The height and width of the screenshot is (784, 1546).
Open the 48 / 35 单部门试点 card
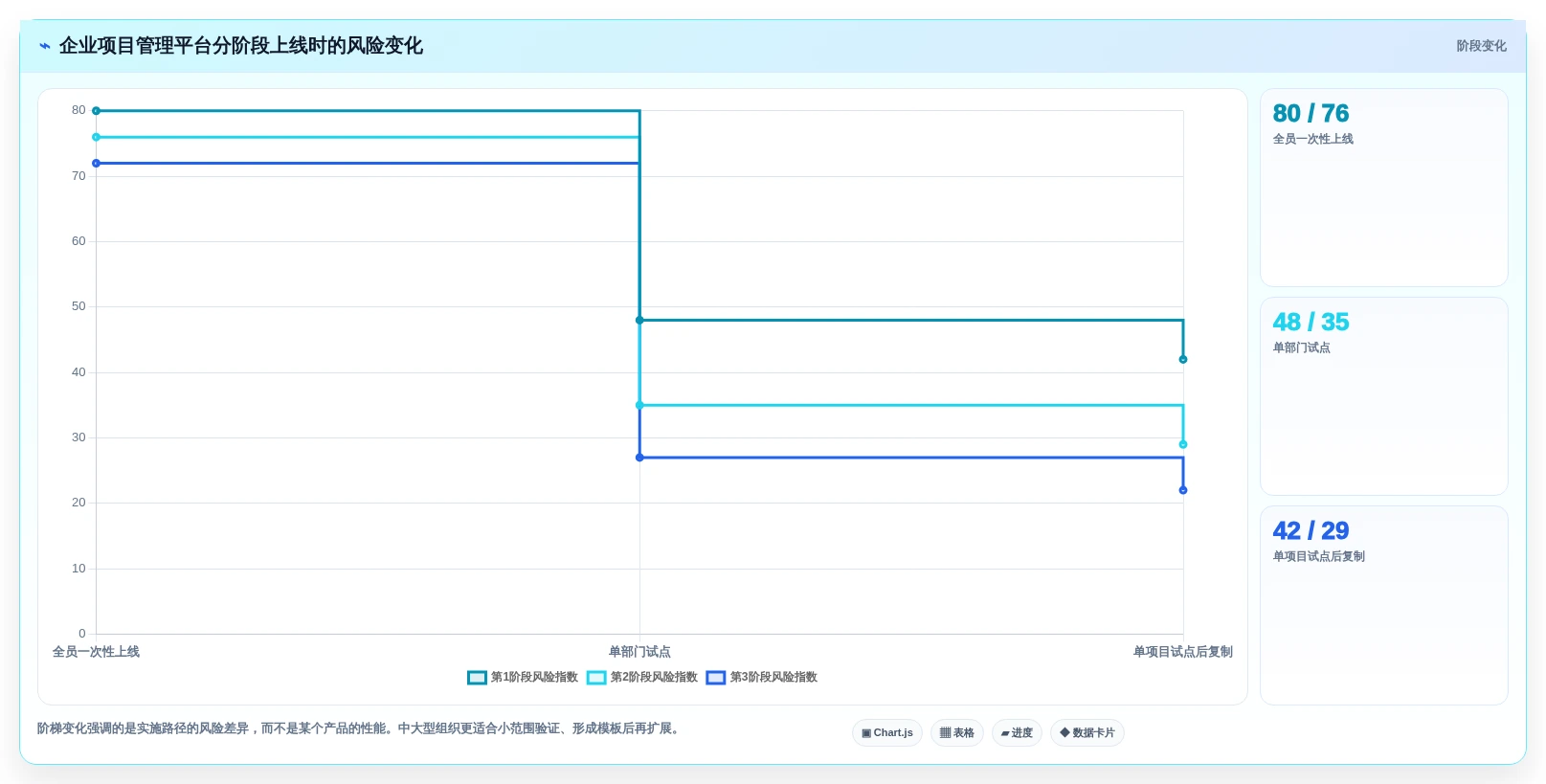point(1384,396)
